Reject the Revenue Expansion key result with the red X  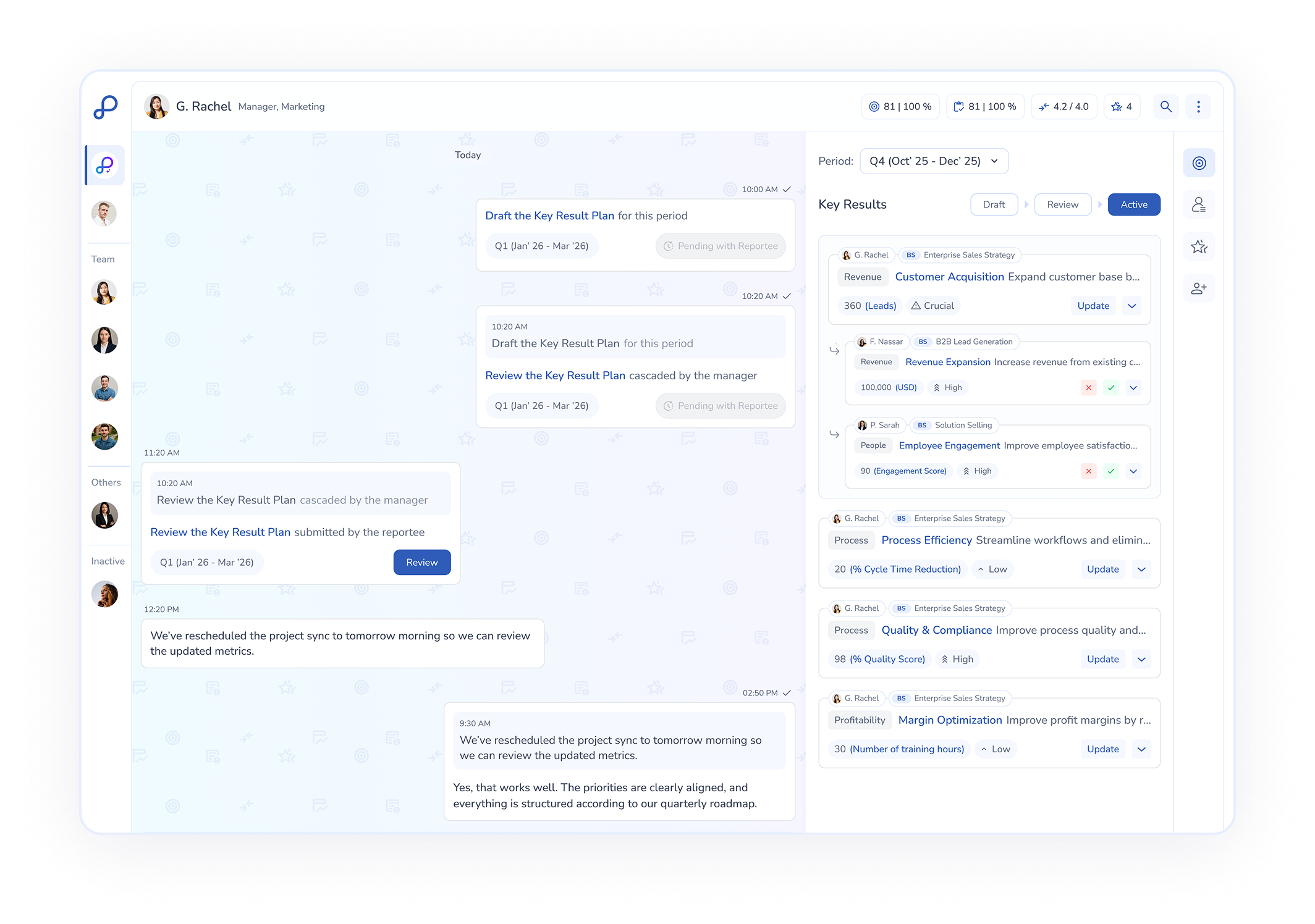click(1088, 388)
